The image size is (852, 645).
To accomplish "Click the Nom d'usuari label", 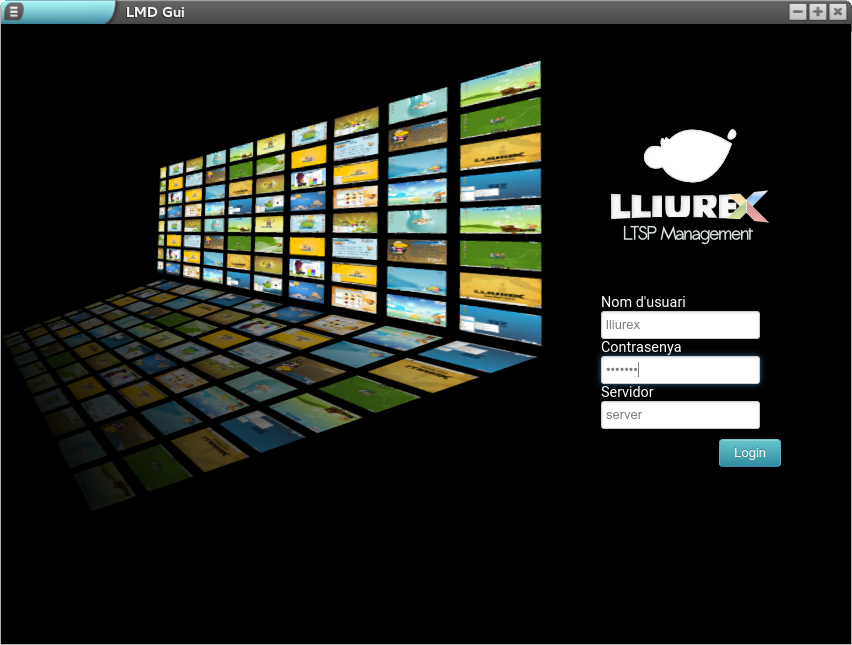I will coord(643,302).
